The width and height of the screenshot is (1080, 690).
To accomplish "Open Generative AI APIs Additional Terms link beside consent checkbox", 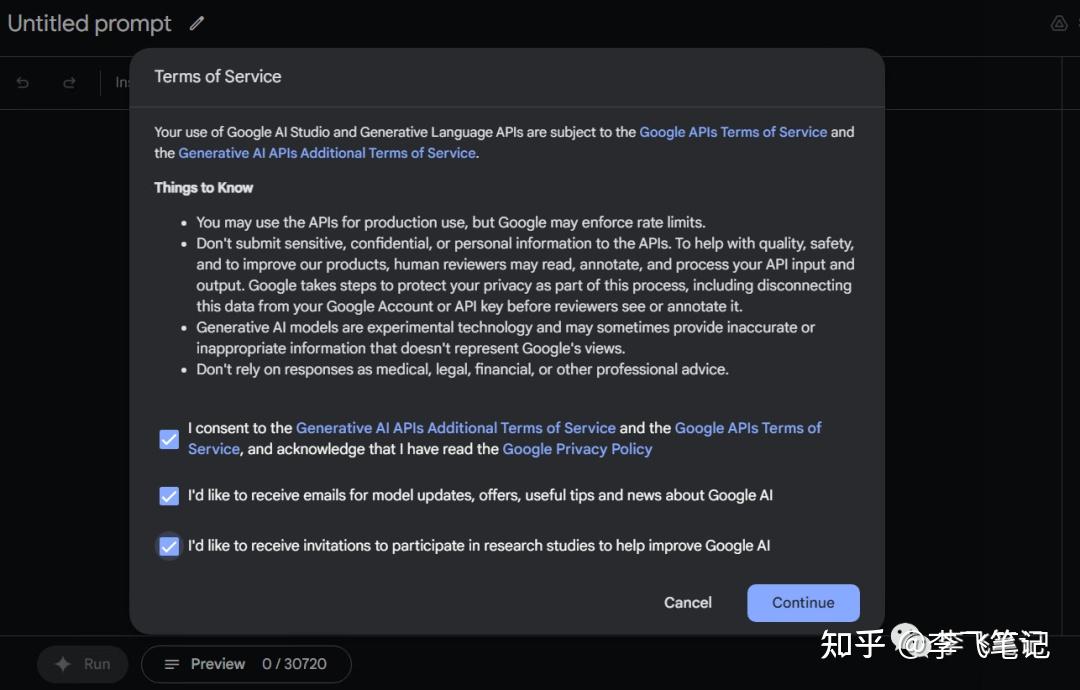I will [x=455, y=428].
